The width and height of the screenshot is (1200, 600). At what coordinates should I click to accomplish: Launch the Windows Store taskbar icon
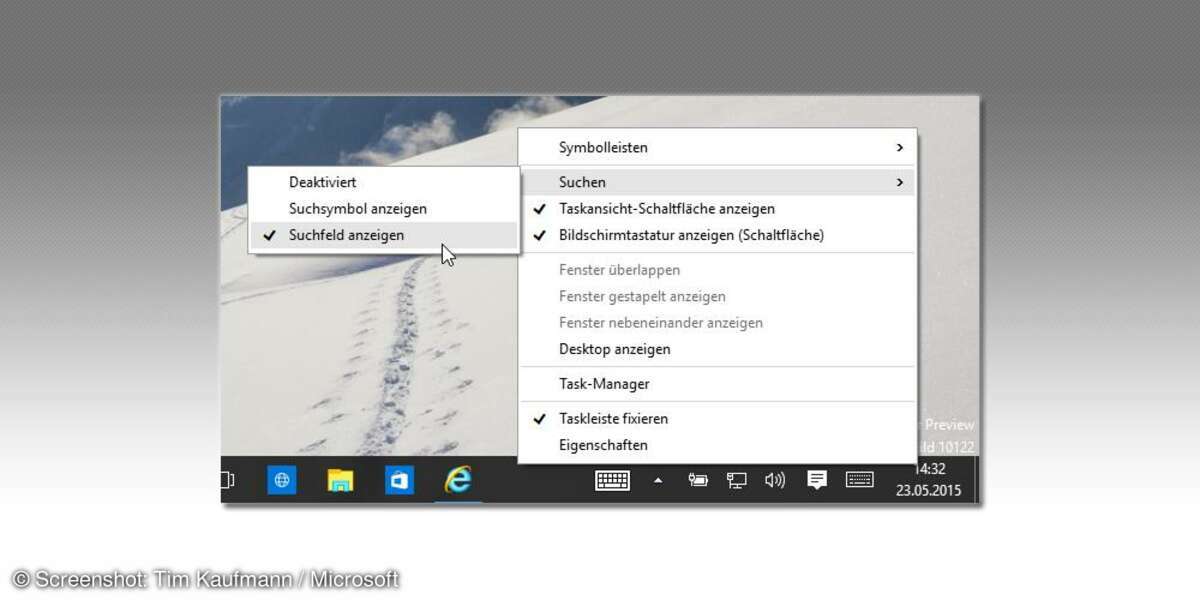(x=400, y=481)
